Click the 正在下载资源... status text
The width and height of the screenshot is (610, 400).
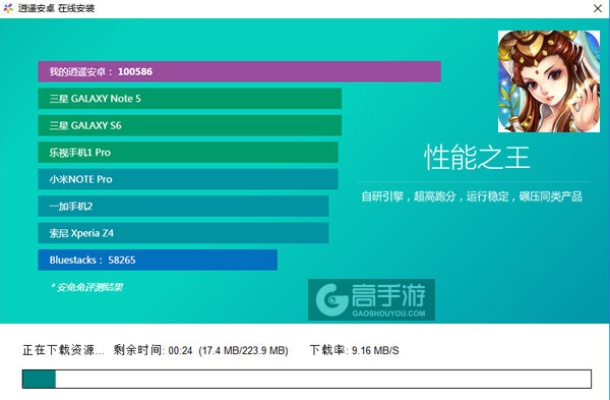[63, 350]
